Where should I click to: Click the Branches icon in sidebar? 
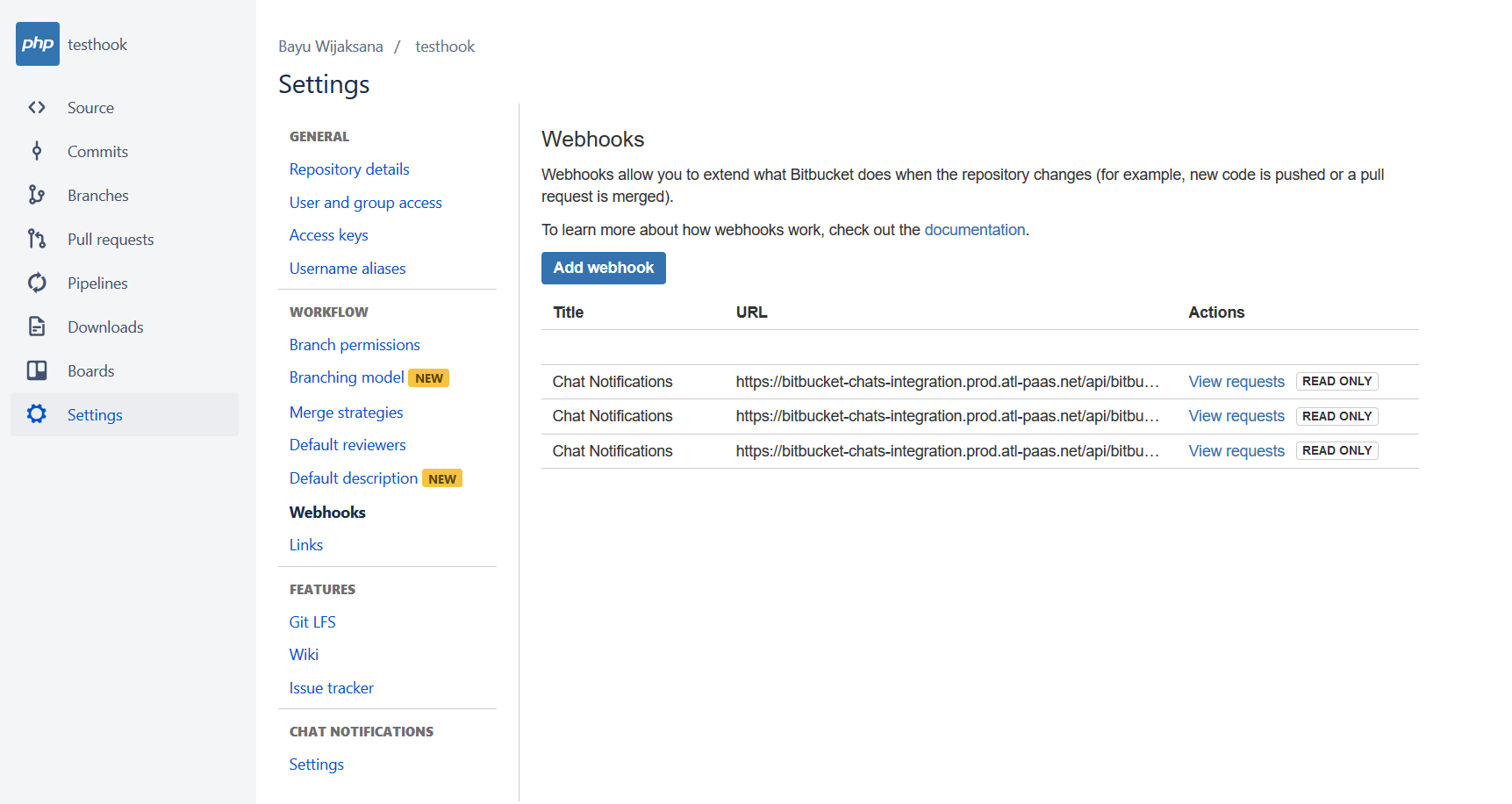(37, 195)
